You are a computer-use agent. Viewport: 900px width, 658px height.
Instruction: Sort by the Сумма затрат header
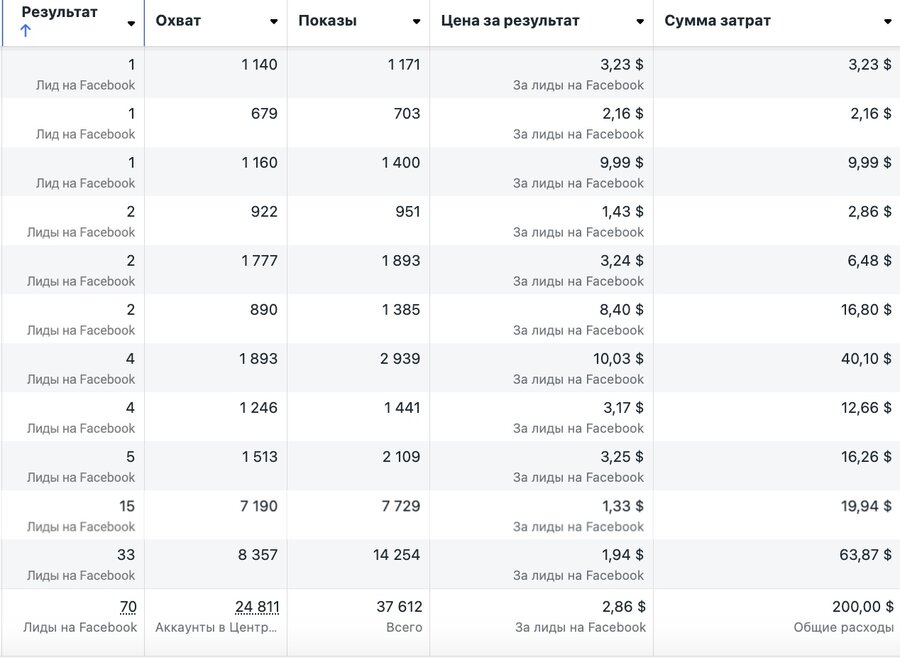tap(717, 21)
